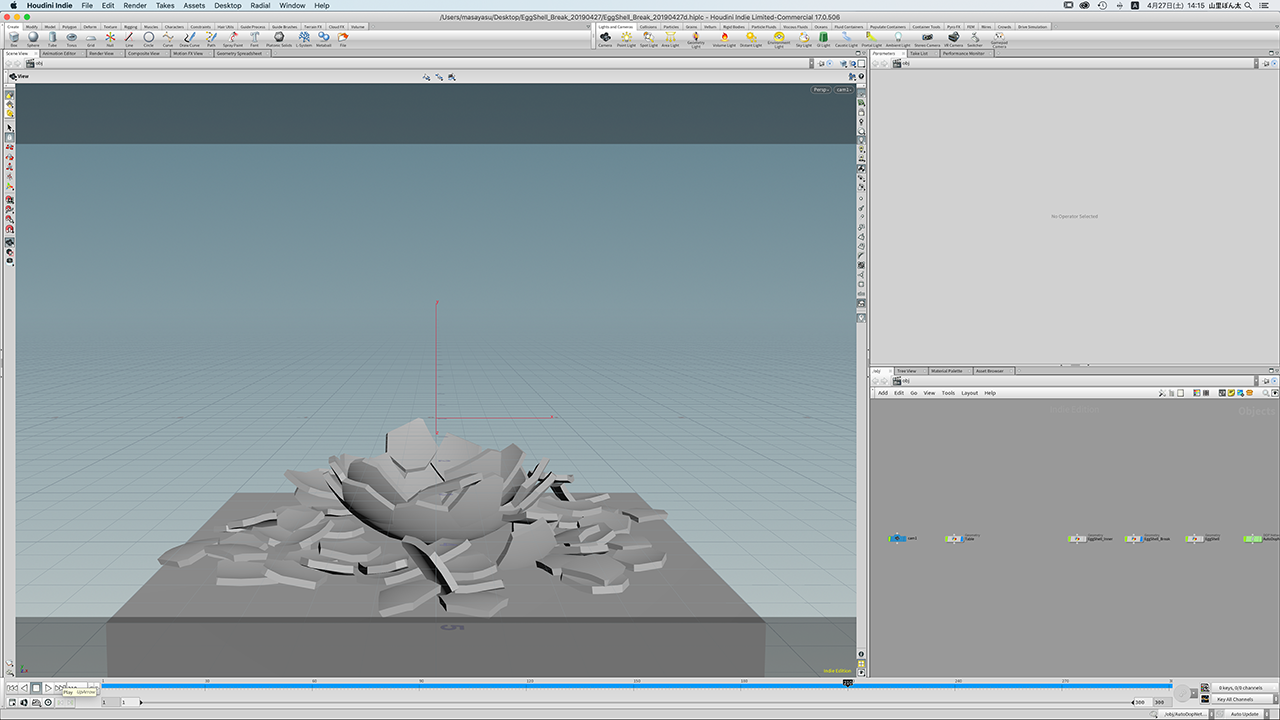Select the Torus shelf tool
1280x720 pixels.
click(x=71, y=39)
